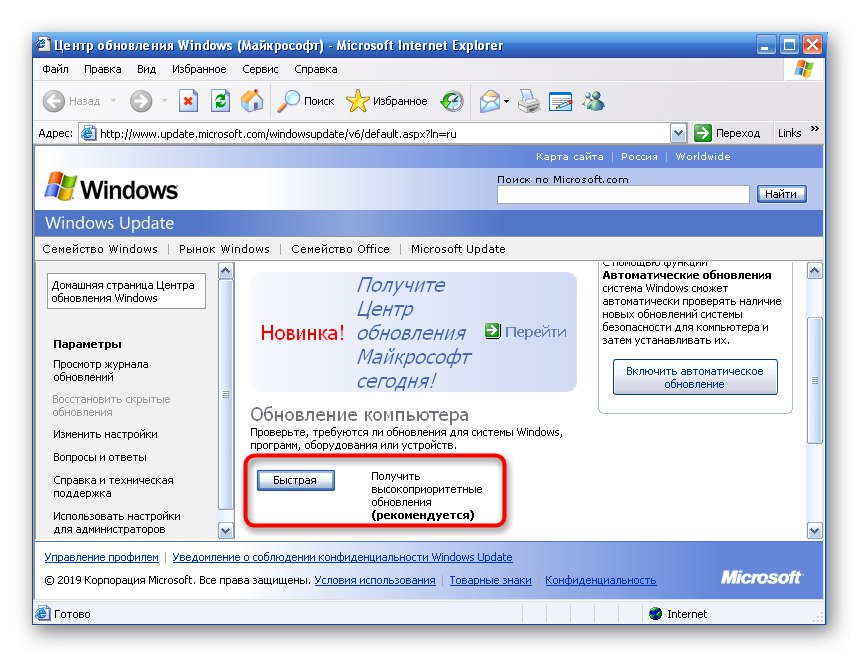Go to Home page icon

(252, 101)
